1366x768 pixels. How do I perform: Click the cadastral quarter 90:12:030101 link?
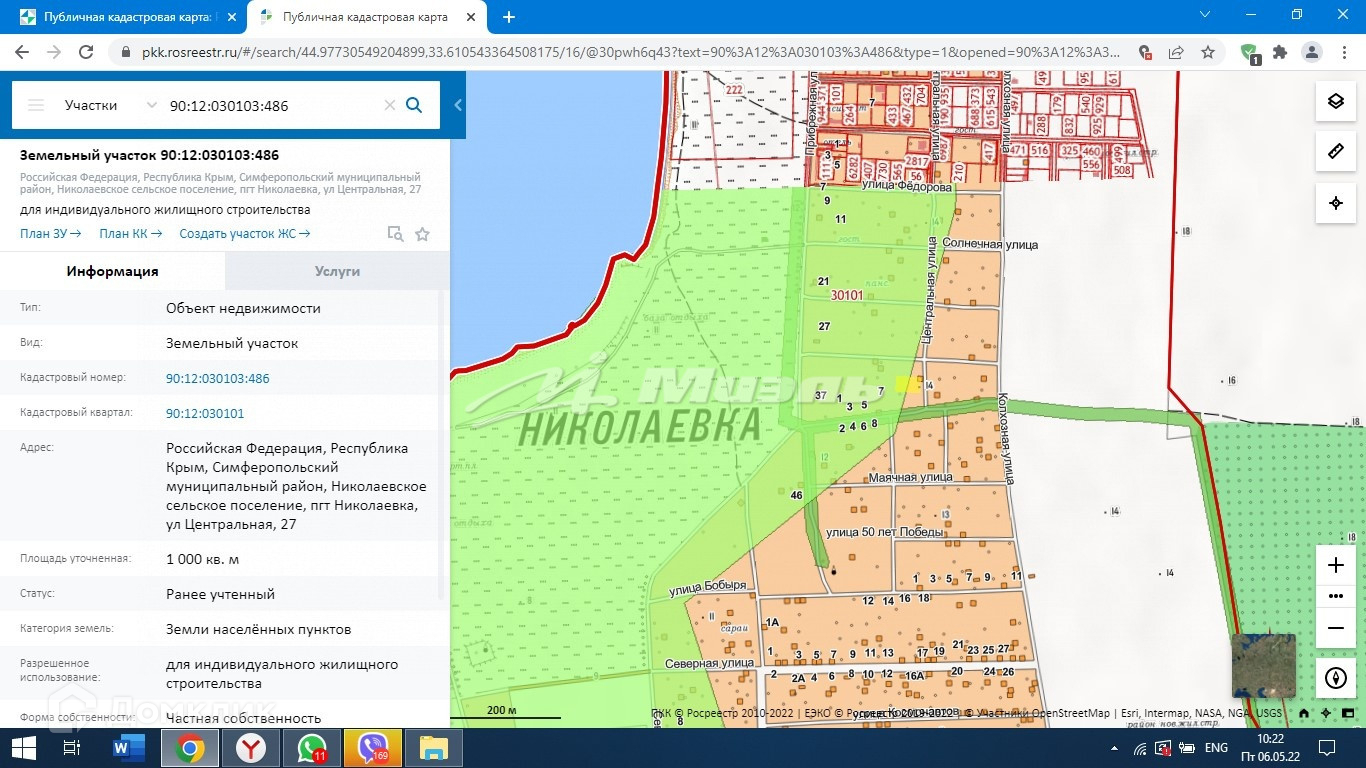205,413
